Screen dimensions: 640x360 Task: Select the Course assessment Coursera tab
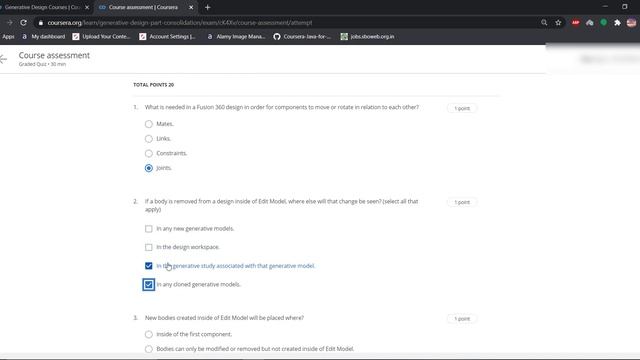(143, 7)
